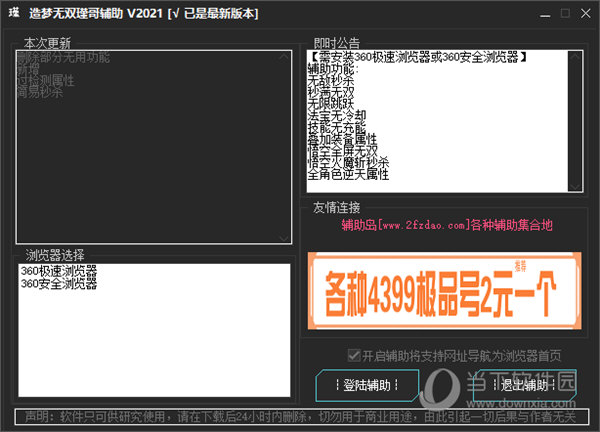Click the 秒满无双 line in announcement
Viewport: 600px width, 432px height.
pyautogui.click(x=331, y=92)
